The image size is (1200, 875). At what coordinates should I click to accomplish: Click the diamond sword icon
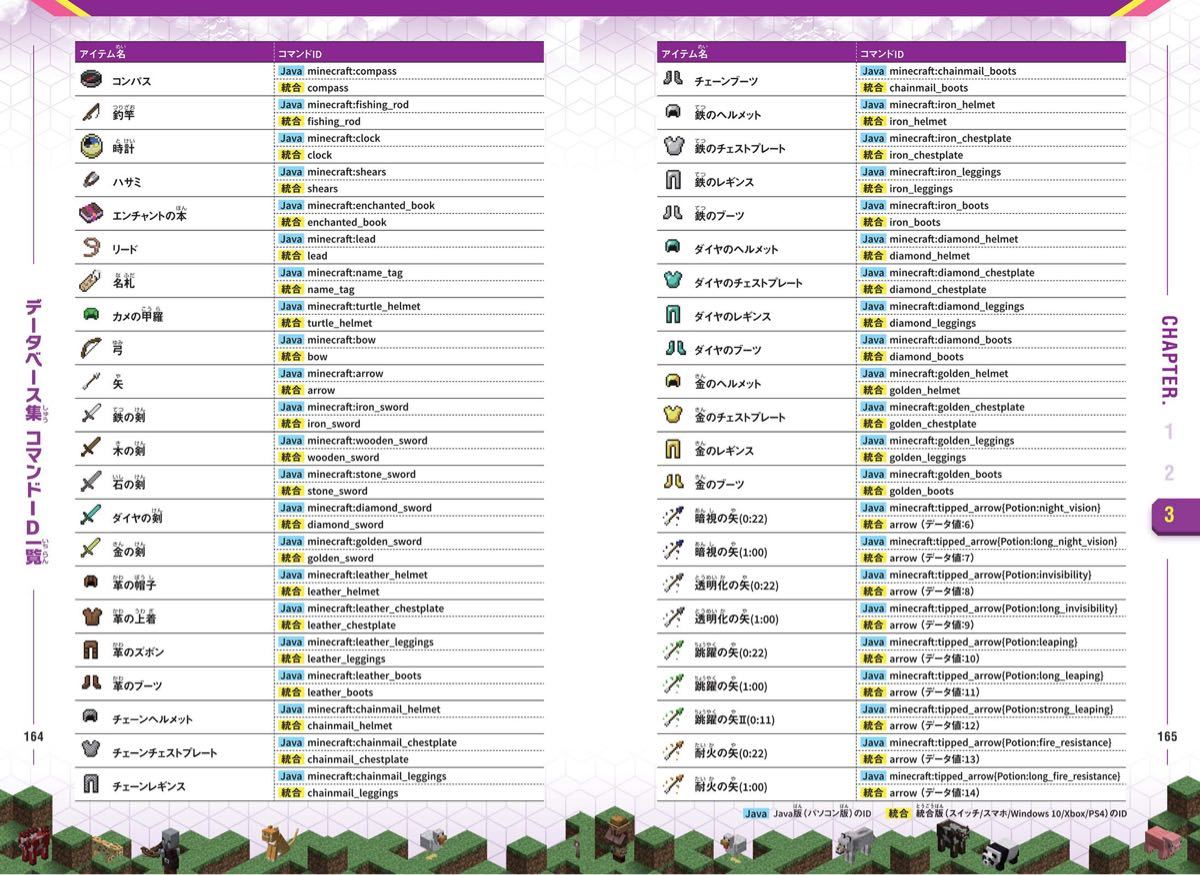[91, 516]
